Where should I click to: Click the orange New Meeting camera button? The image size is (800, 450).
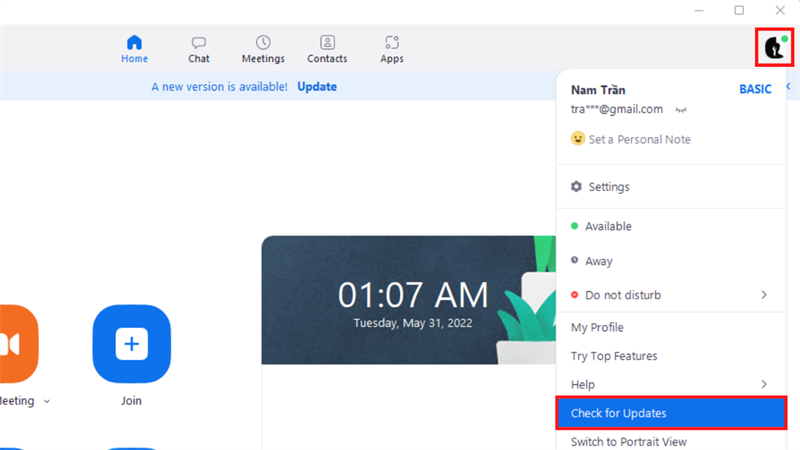[17, 344]
